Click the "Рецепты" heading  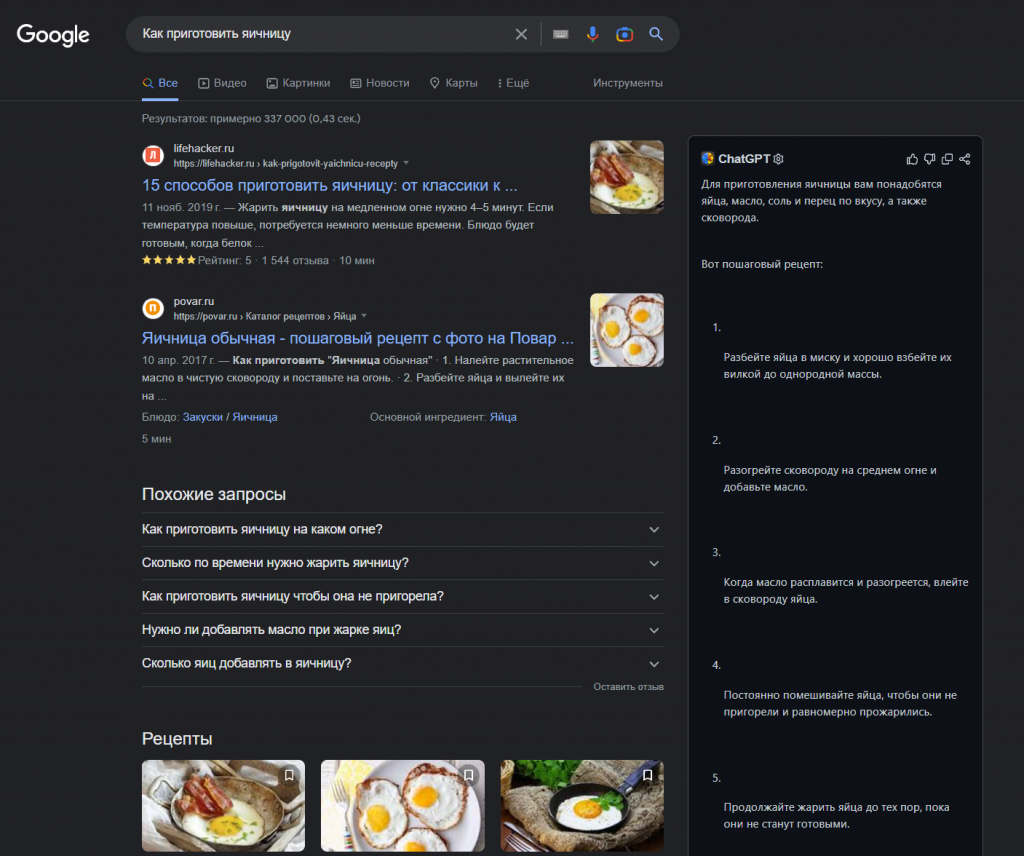coord(177,738)
